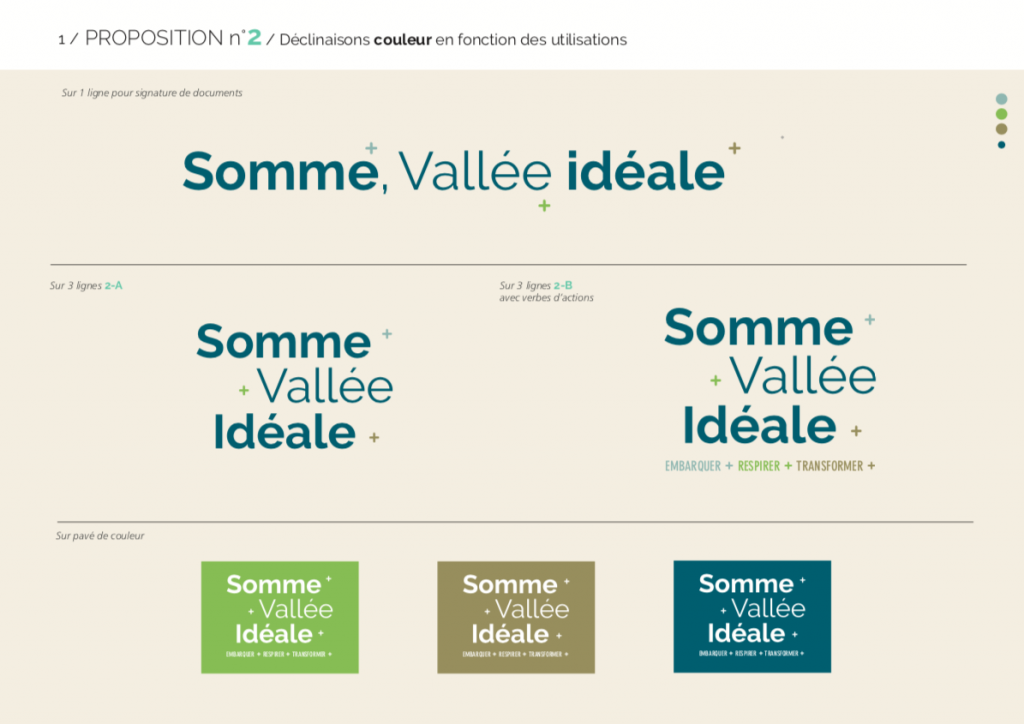Image resolution: width=1024 pixels, height=724 pixels.
Task: Click the TRANSFORMER action verb
Action: click(829, 466)
